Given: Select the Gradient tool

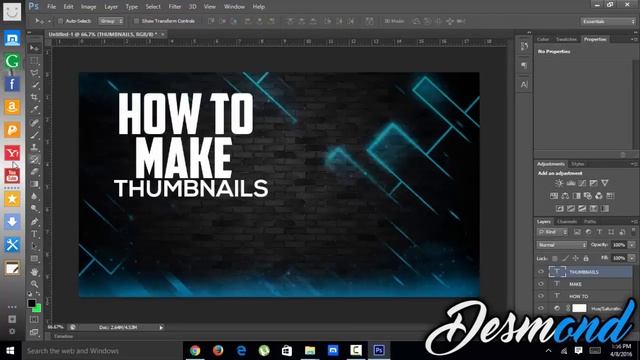Looking at the screenshot, I should (34, 184).
